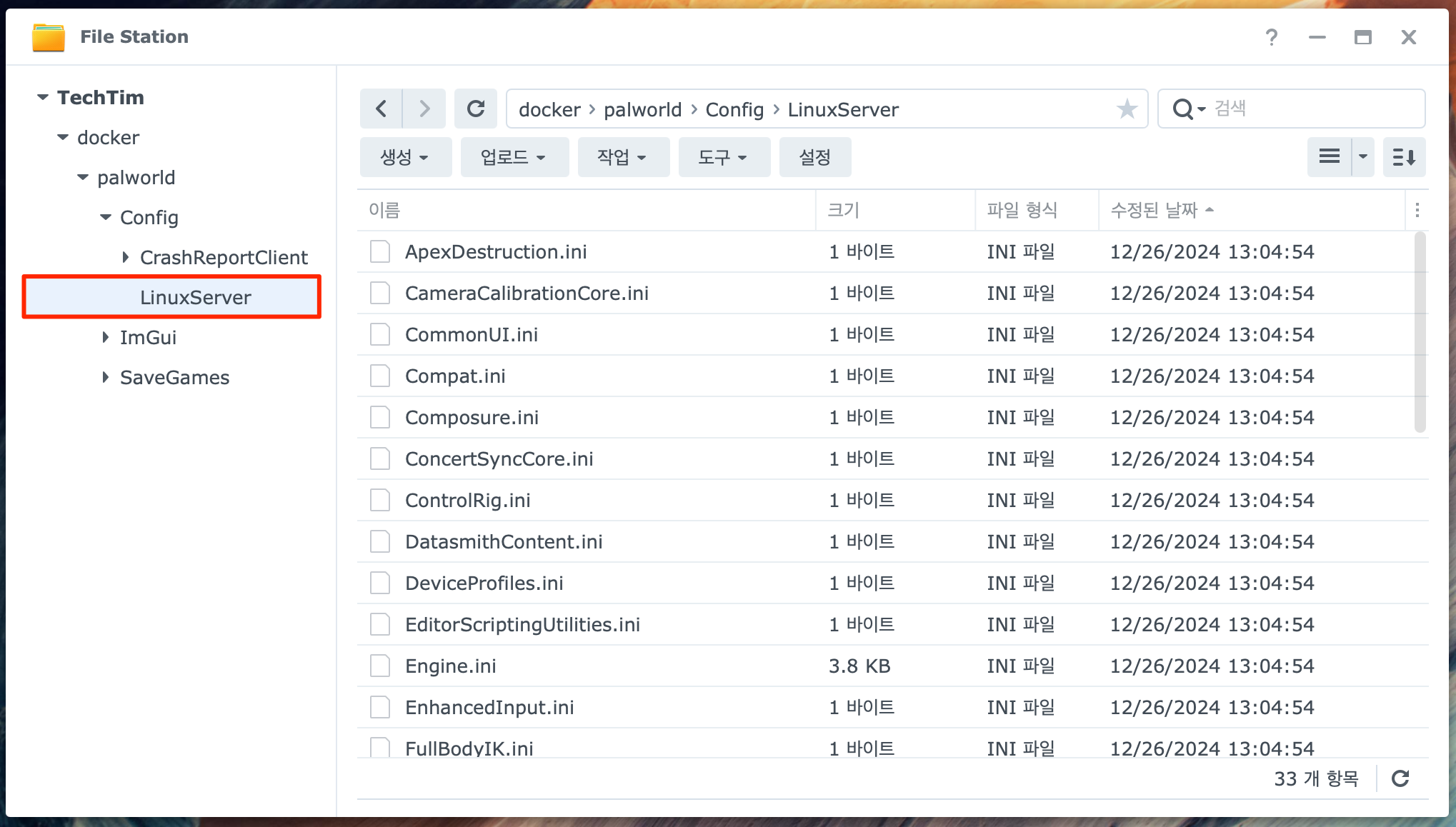Click the Config breadcrumb link

tap(734, 109)
